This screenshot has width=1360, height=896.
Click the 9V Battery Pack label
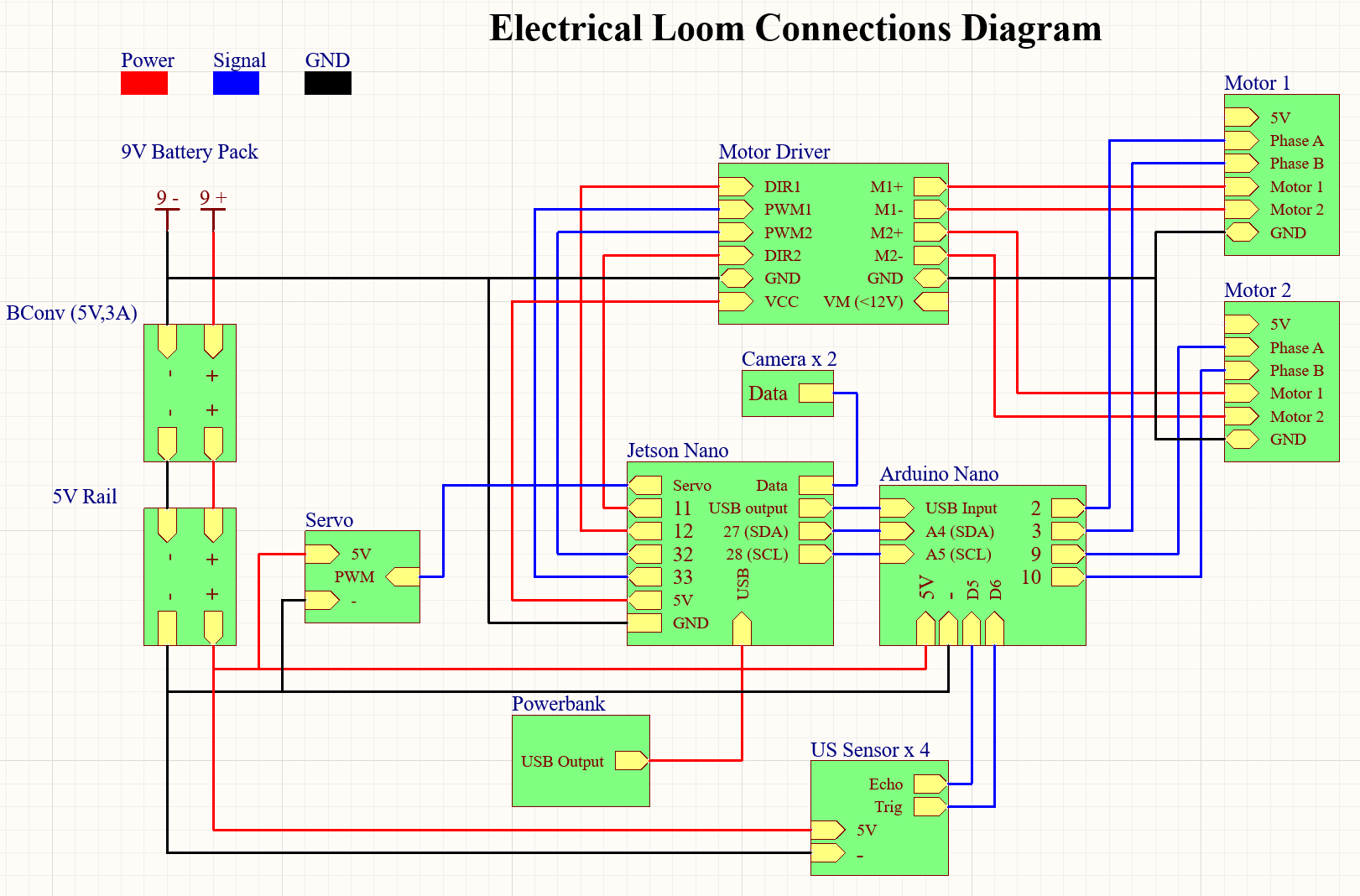pyautogui.click(x=190, y=152)
